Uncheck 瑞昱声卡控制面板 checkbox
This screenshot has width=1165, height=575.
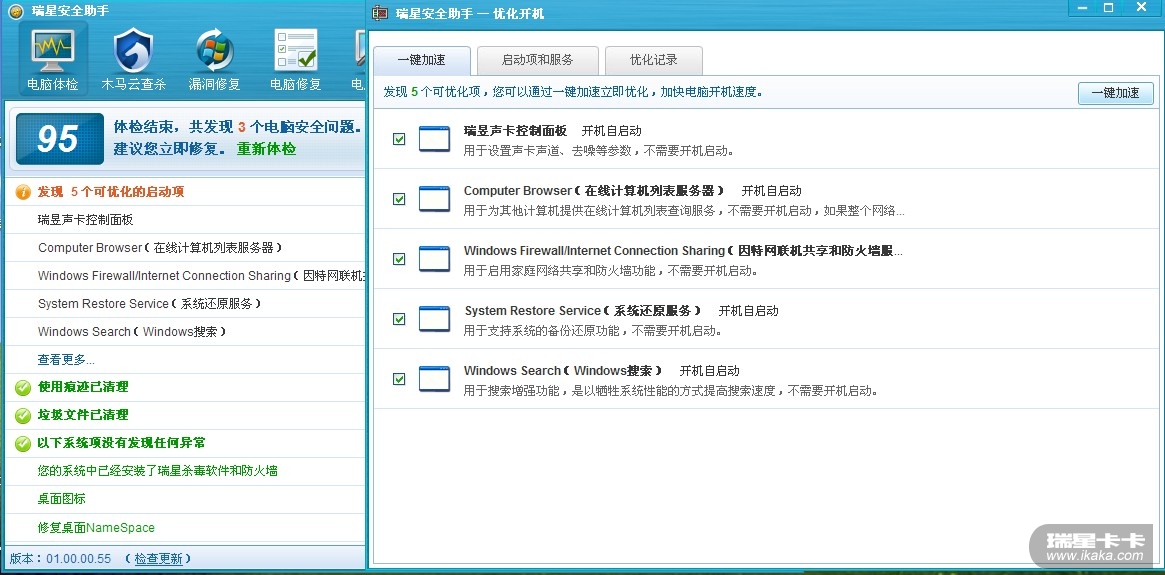point(399,139)
